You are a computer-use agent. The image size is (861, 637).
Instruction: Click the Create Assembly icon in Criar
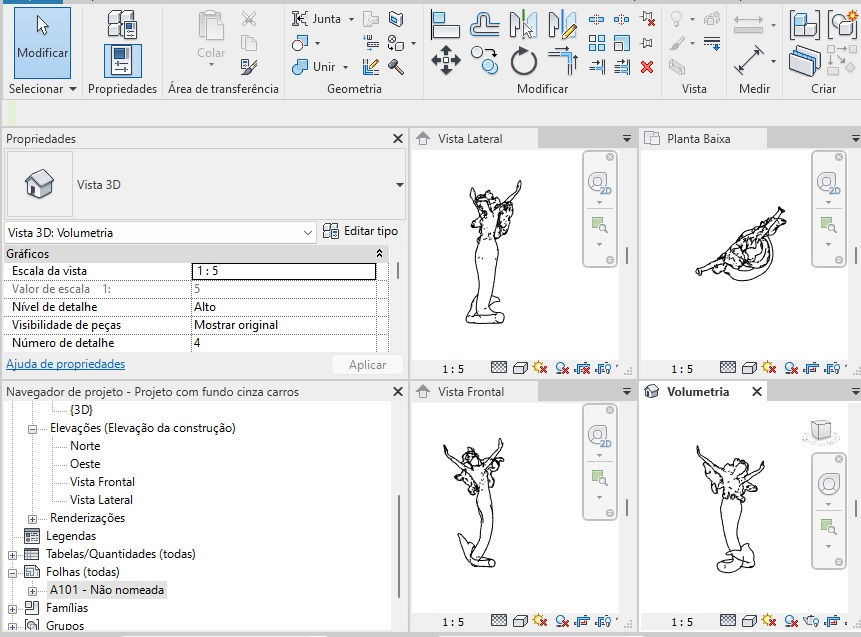tap(804, 25)
